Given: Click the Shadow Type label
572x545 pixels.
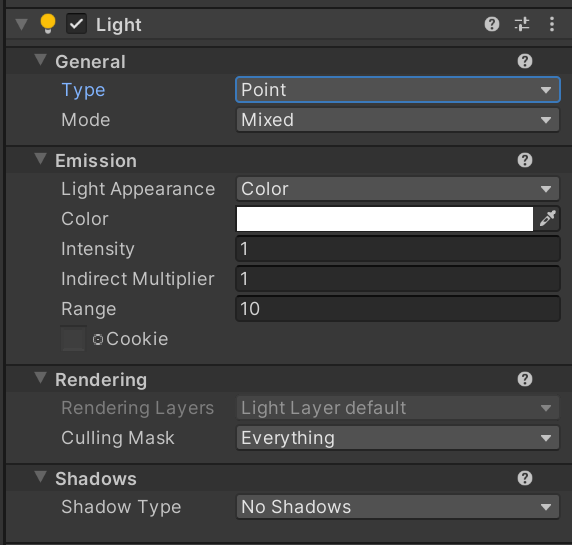Looking at the screenshot, I should pos(121,507).
